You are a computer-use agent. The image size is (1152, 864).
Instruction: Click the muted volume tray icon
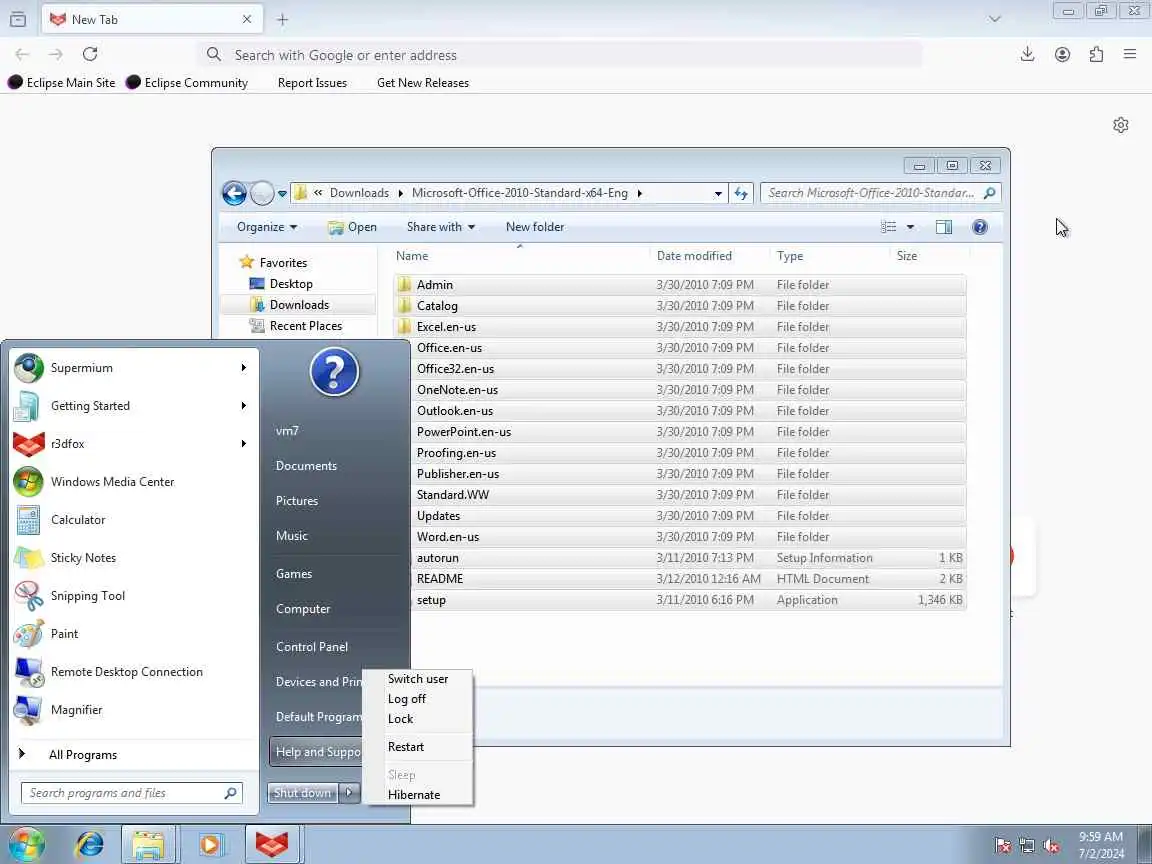(x=1051, y=846)
